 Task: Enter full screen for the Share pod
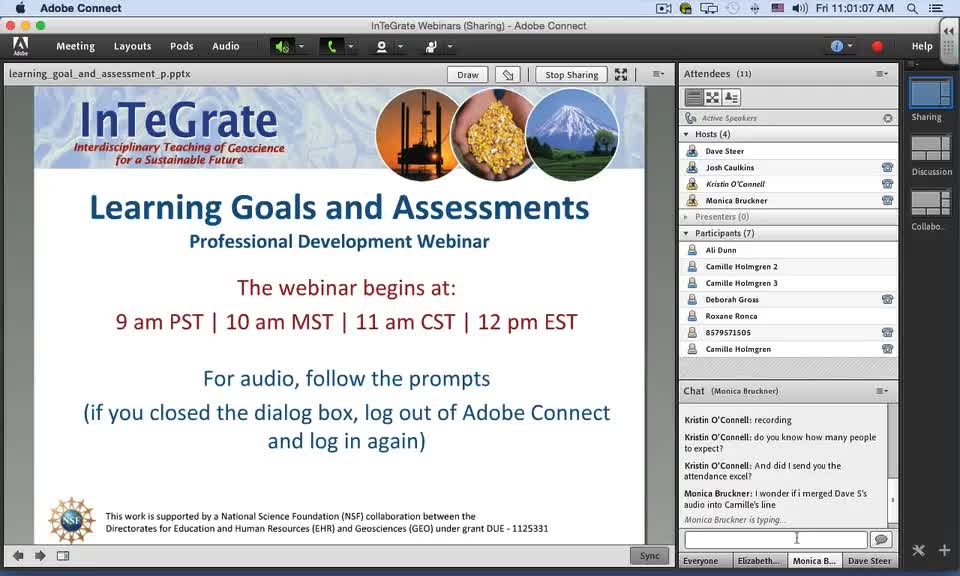click(x=621, y=74)
